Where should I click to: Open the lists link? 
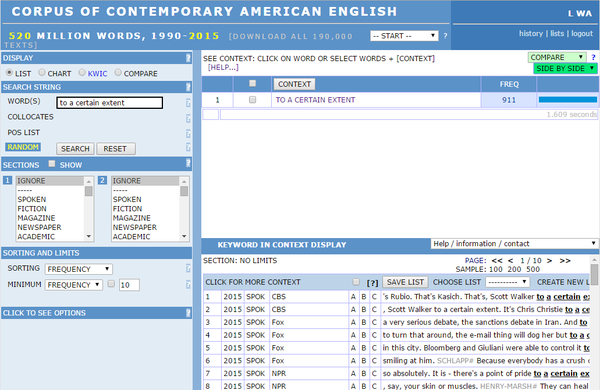tap(557, 33)
